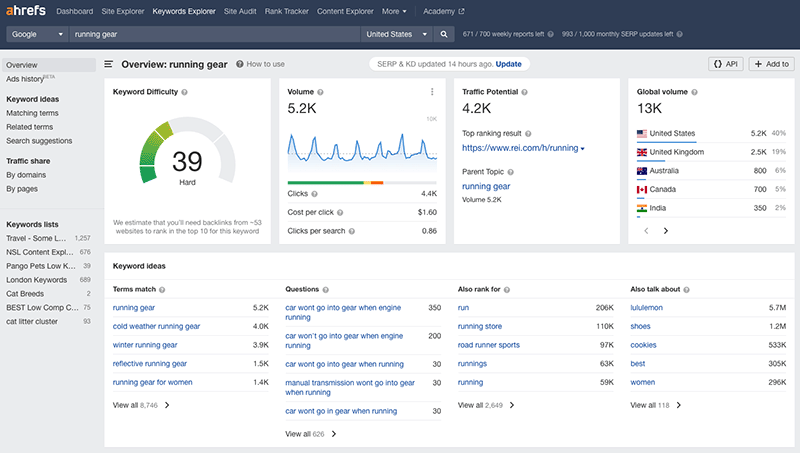Open Site Explorer in the top navigation
Viewport: 800px width, 453px height.
[122, 11]
